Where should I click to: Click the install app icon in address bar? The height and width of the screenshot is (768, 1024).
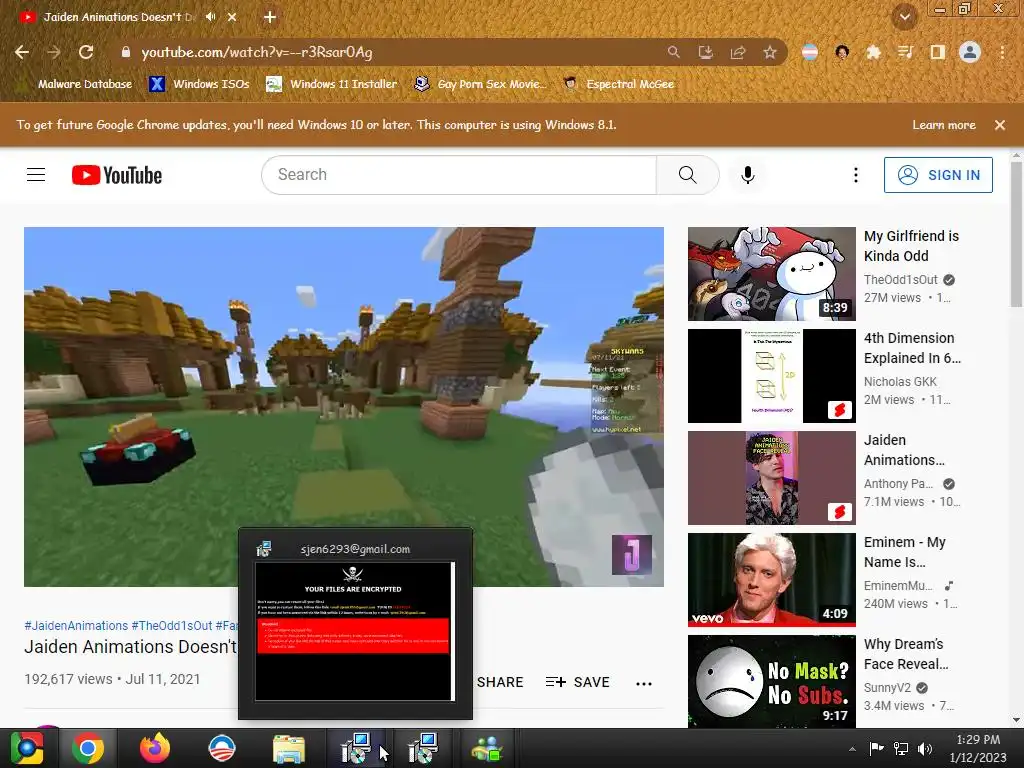pyautogui.click(x=705, y=52)
